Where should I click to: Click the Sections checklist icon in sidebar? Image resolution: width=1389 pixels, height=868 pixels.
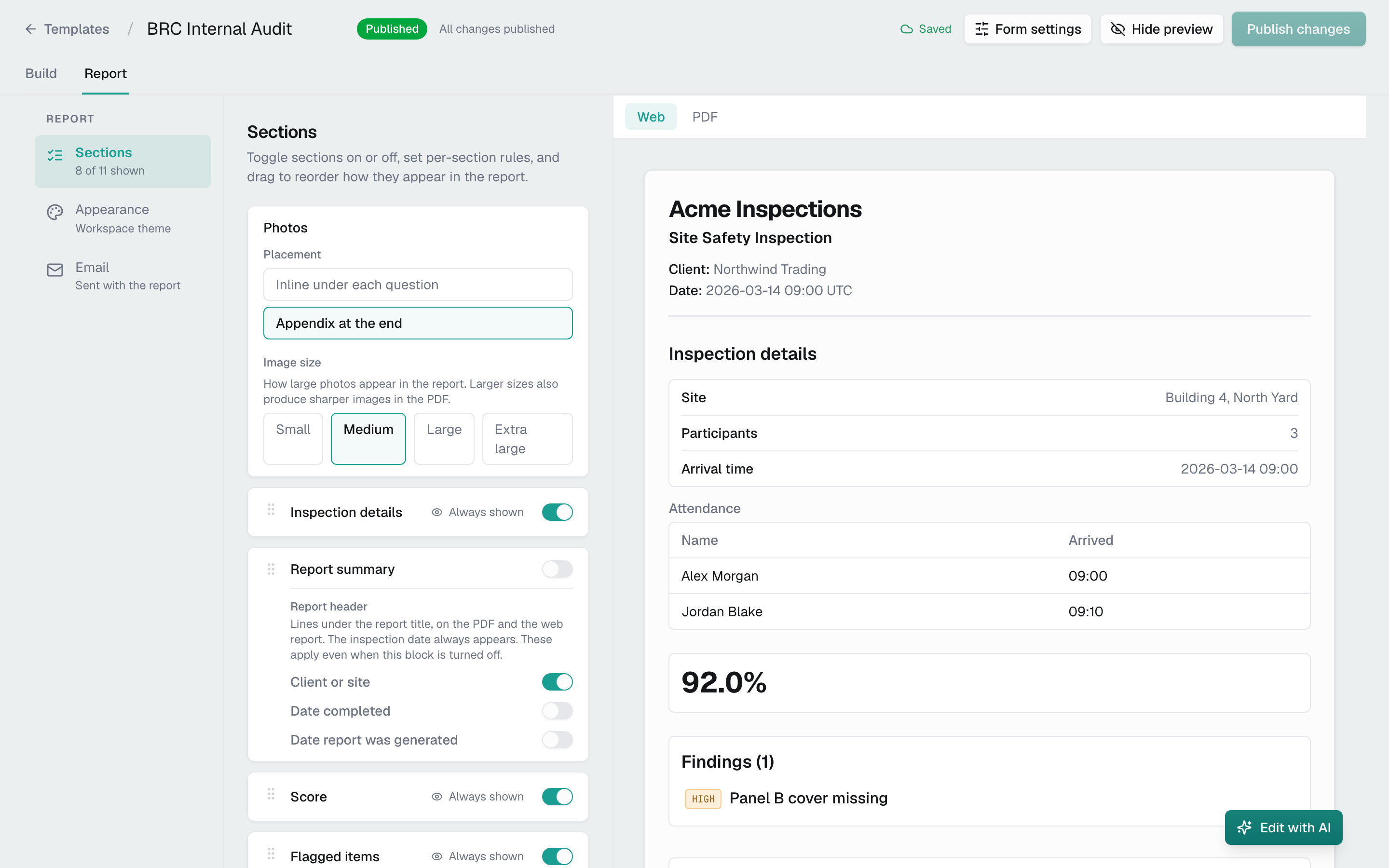(x=55, y=155)
